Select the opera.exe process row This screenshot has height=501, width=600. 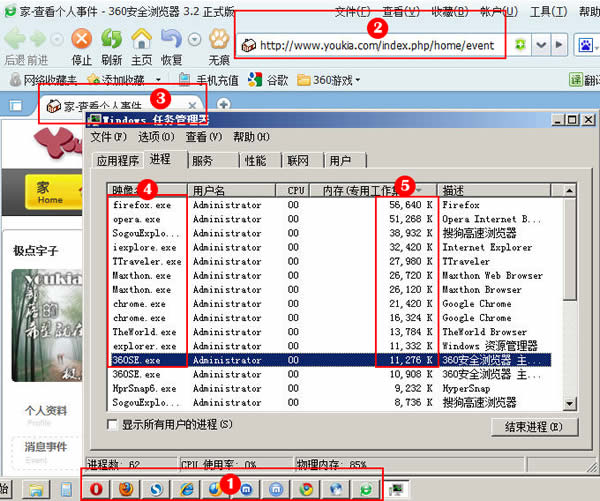[x=331, y=219]
